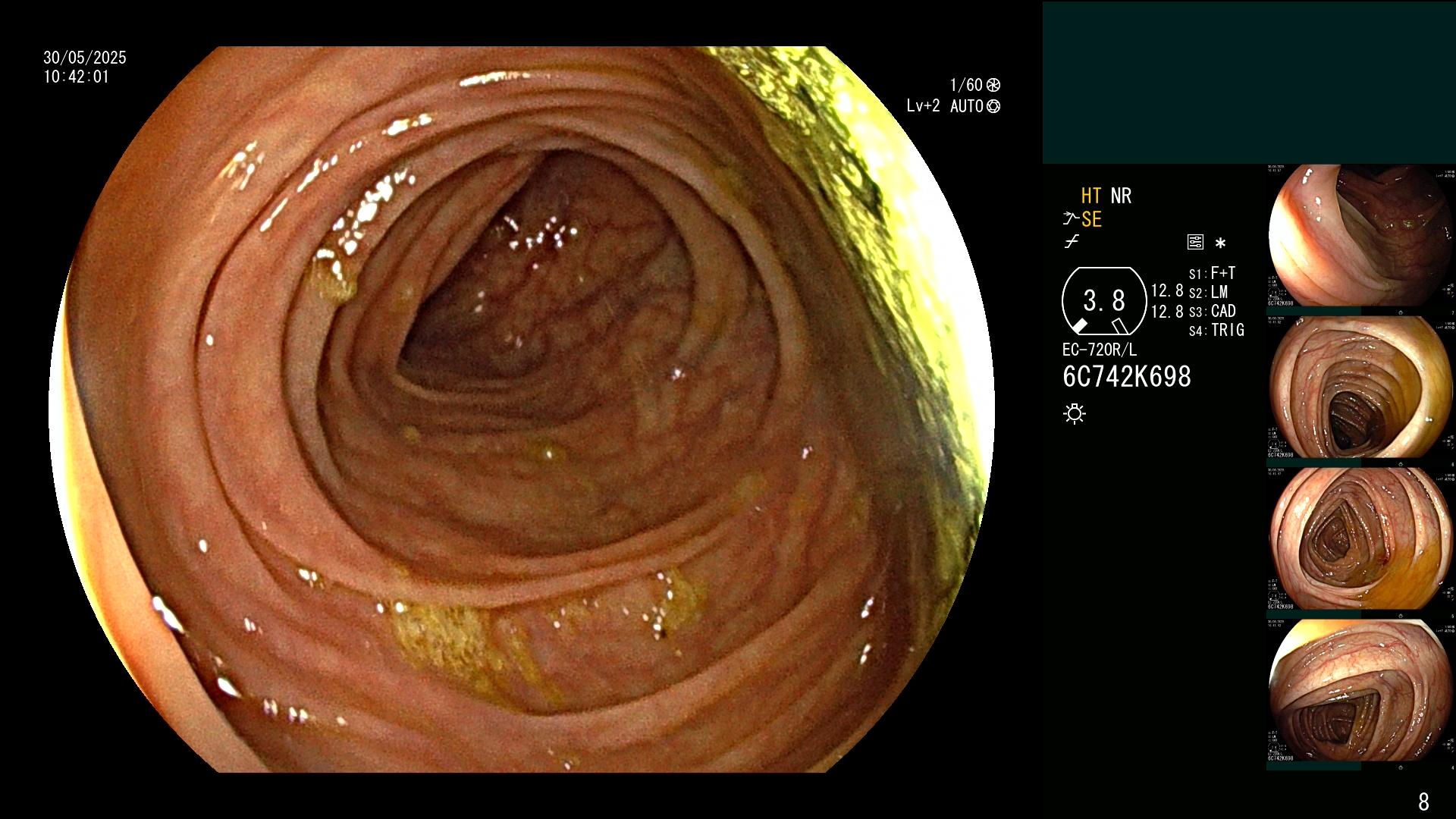This screenshot has height=819, width=1456.
Task: Click the time 10:42:01
Action: click(76, 77)
